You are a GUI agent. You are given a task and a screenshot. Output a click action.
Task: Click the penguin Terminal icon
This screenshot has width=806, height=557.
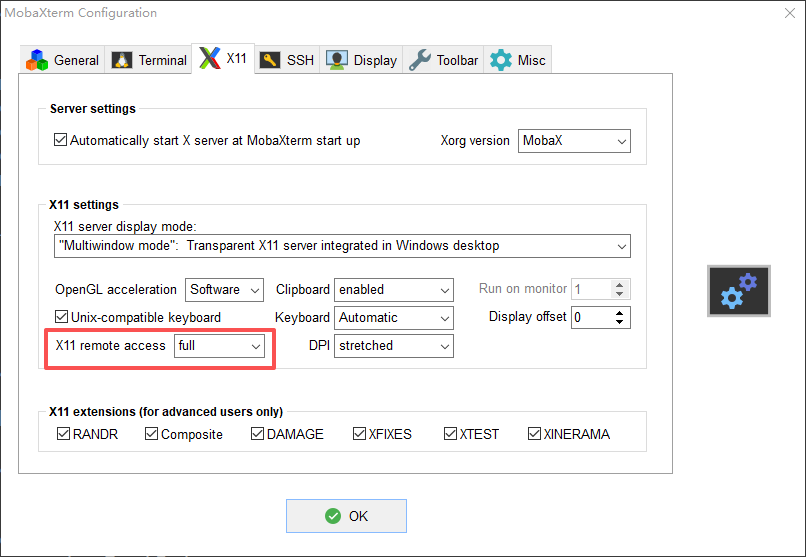tap(122, 60)
